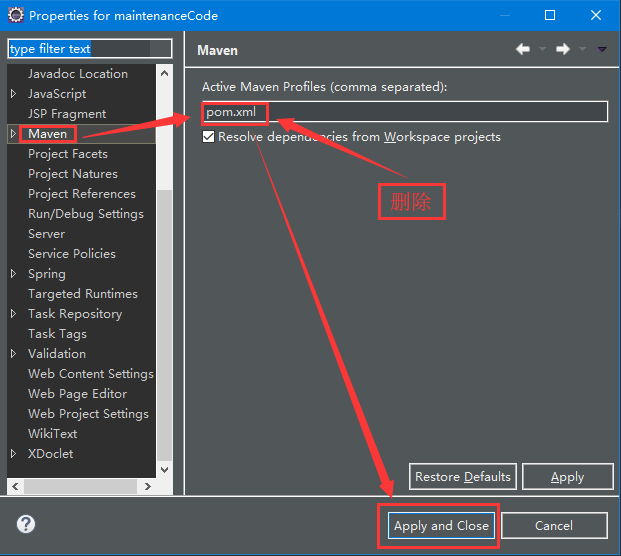Click the horizontal scroll left arrow

point(15,486)
